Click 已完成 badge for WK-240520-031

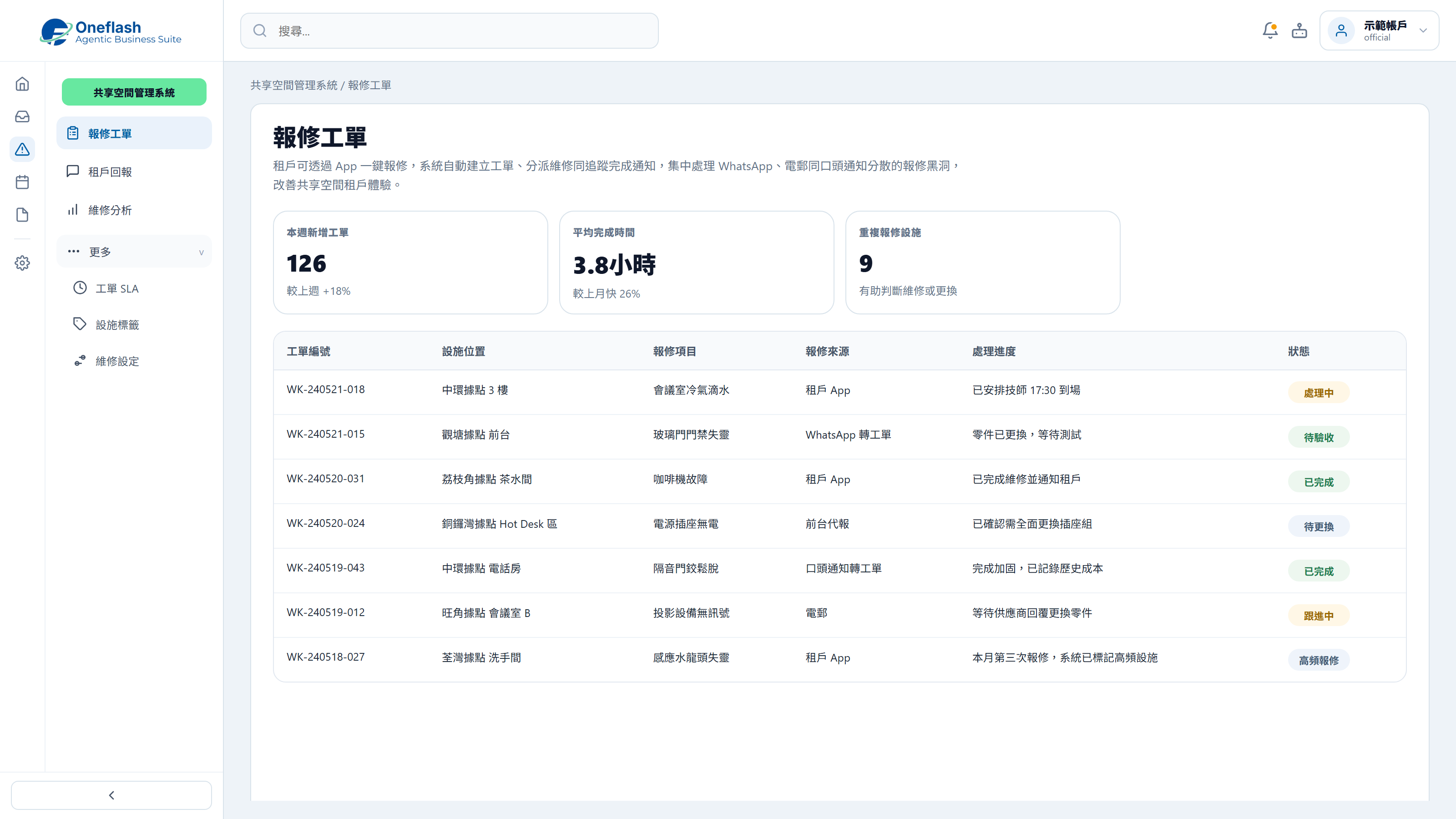pyautogui.click(x=1319, y=481)
